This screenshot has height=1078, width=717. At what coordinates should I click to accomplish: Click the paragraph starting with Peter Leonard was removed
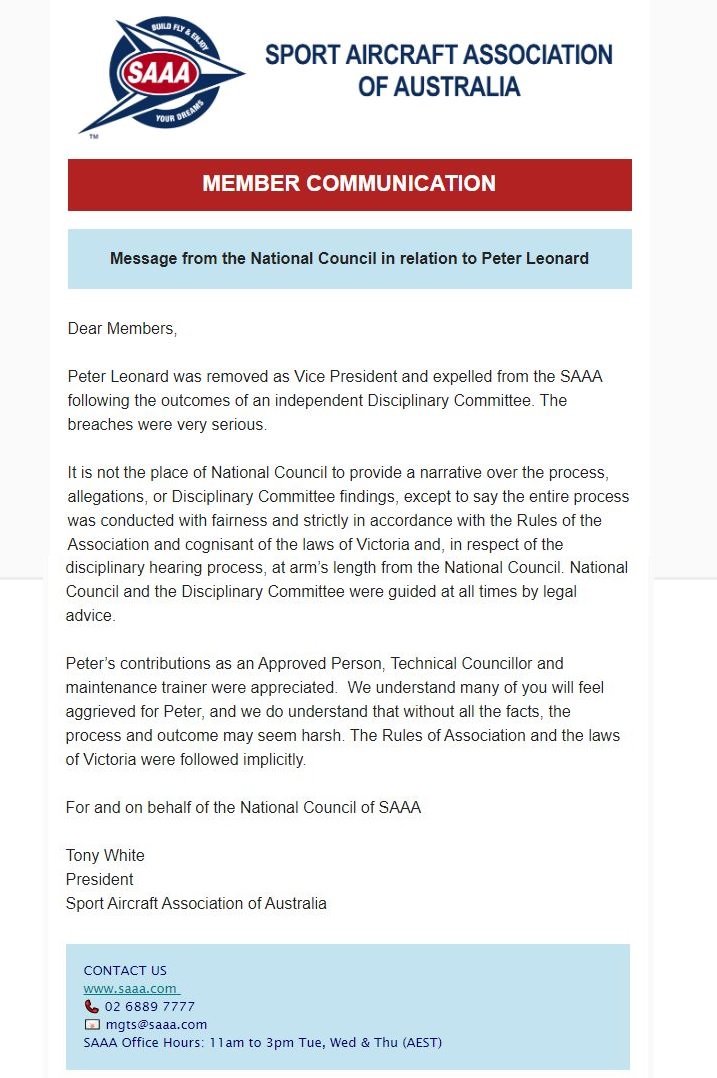tap(335, 400)
